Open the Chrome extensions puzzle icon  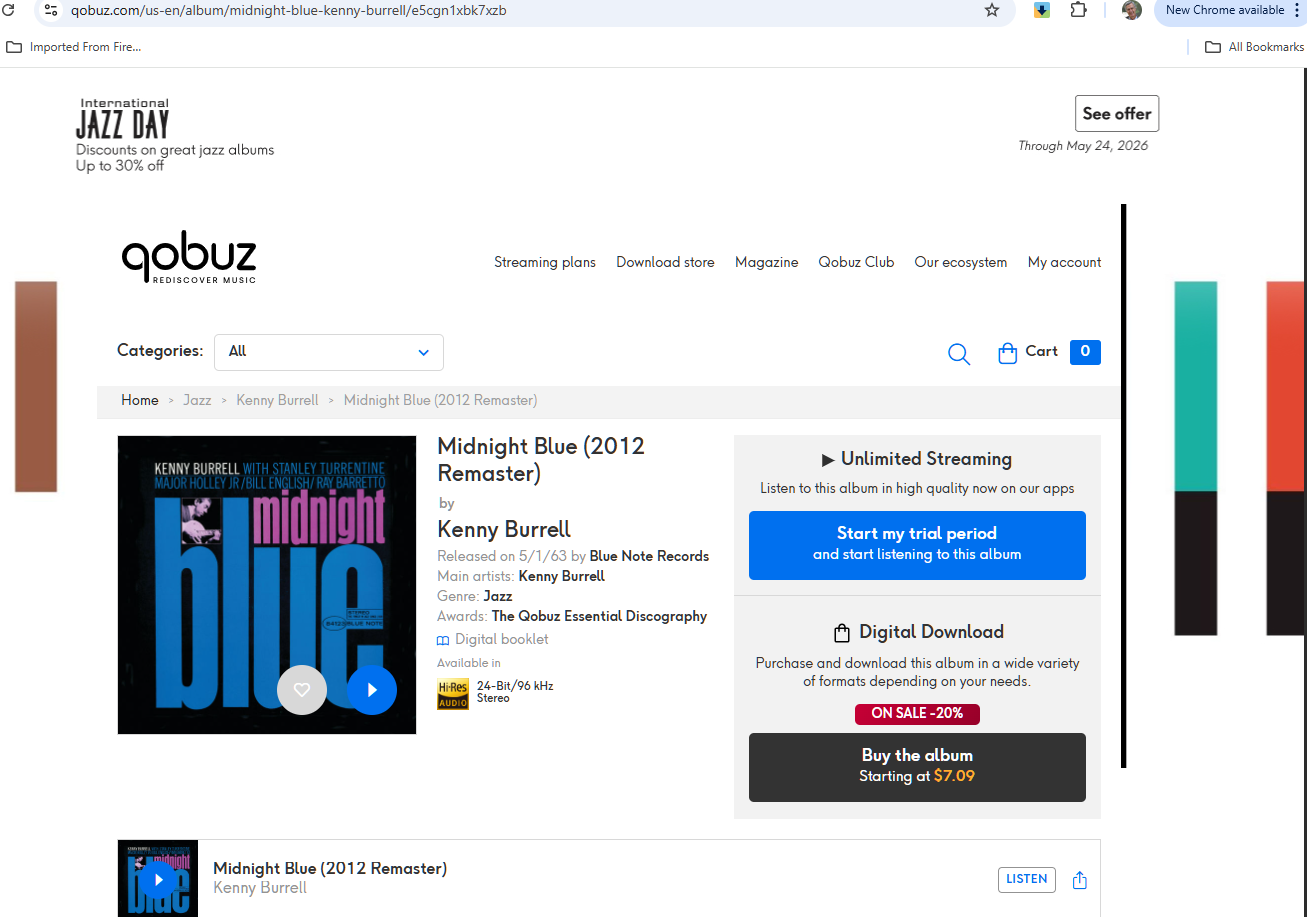pyautogui.click(x=1078, y=10)
